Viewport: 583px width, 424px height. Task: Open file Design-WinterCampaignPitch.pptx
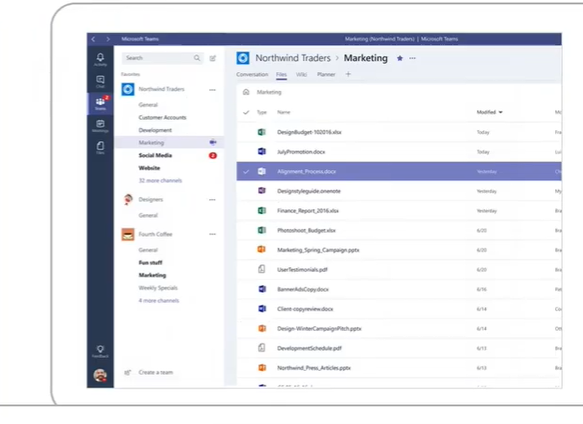319,328
